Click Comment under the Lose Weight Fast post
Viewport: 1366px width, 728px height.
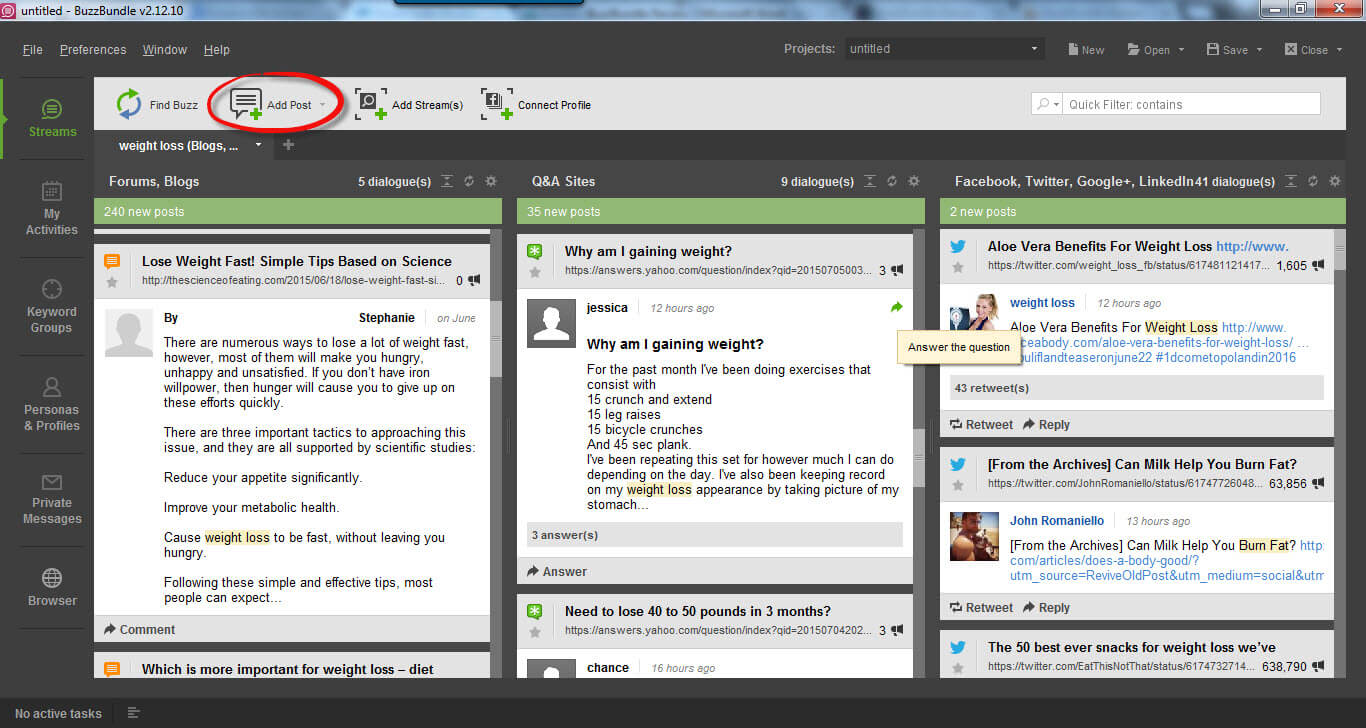(x=139, y=629)
